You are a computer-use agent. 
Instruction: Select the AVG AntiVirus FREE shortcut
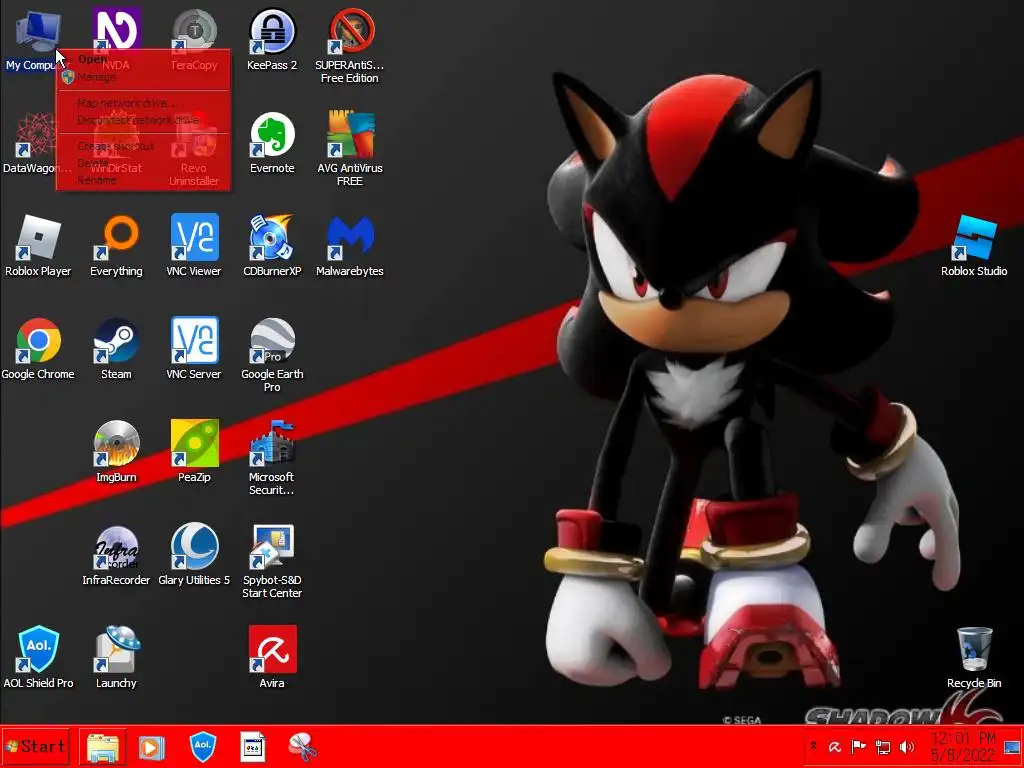(349, 149)
